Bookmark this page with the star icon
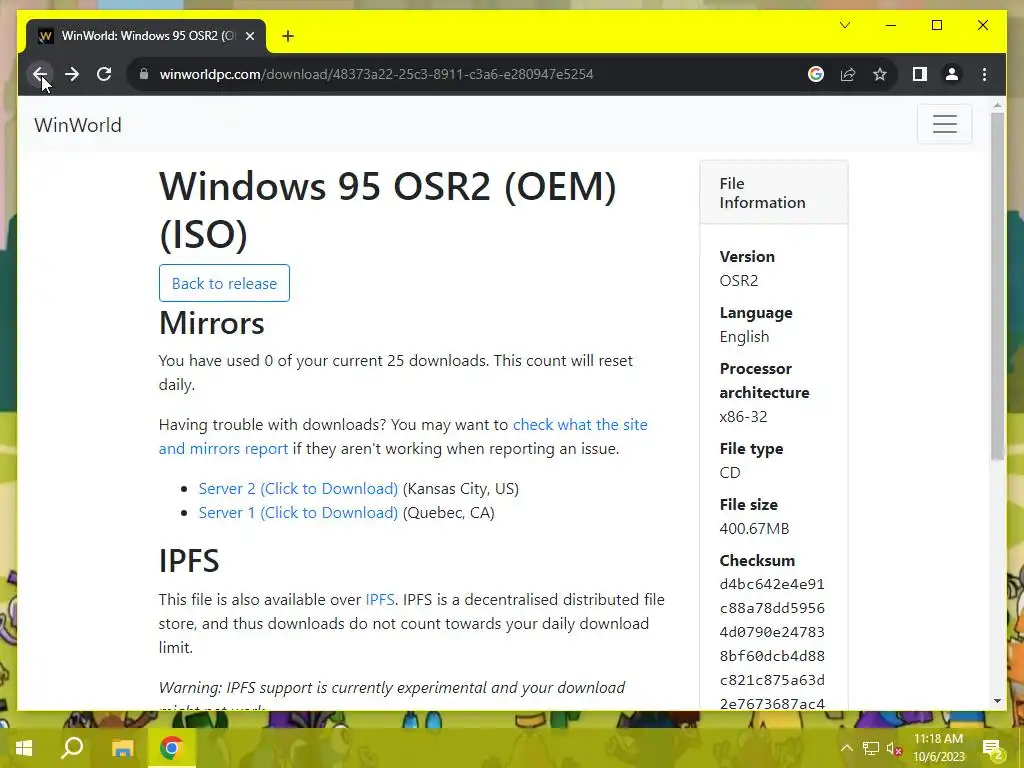Image resolution: width=1024 pixels, height=768 pixels. click(x=880, y=74)
